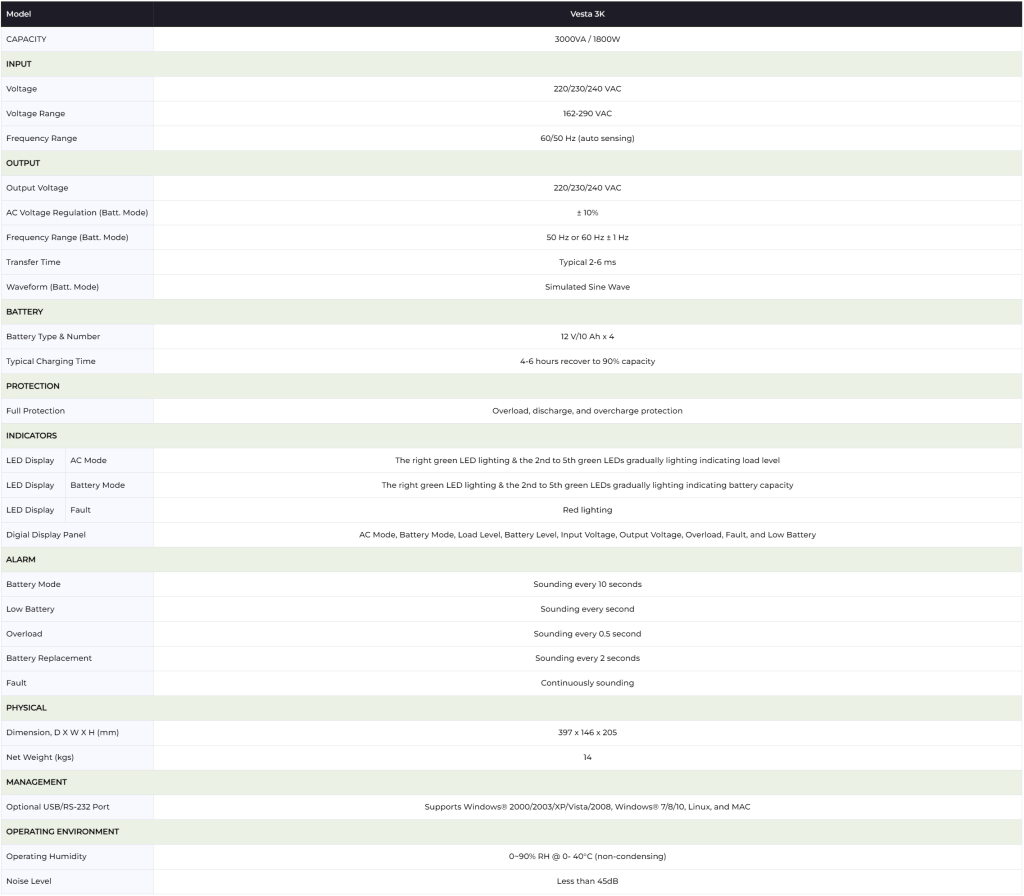
Task: Click the Digital Display Panel features list
Action: click(x=587, y=536)
